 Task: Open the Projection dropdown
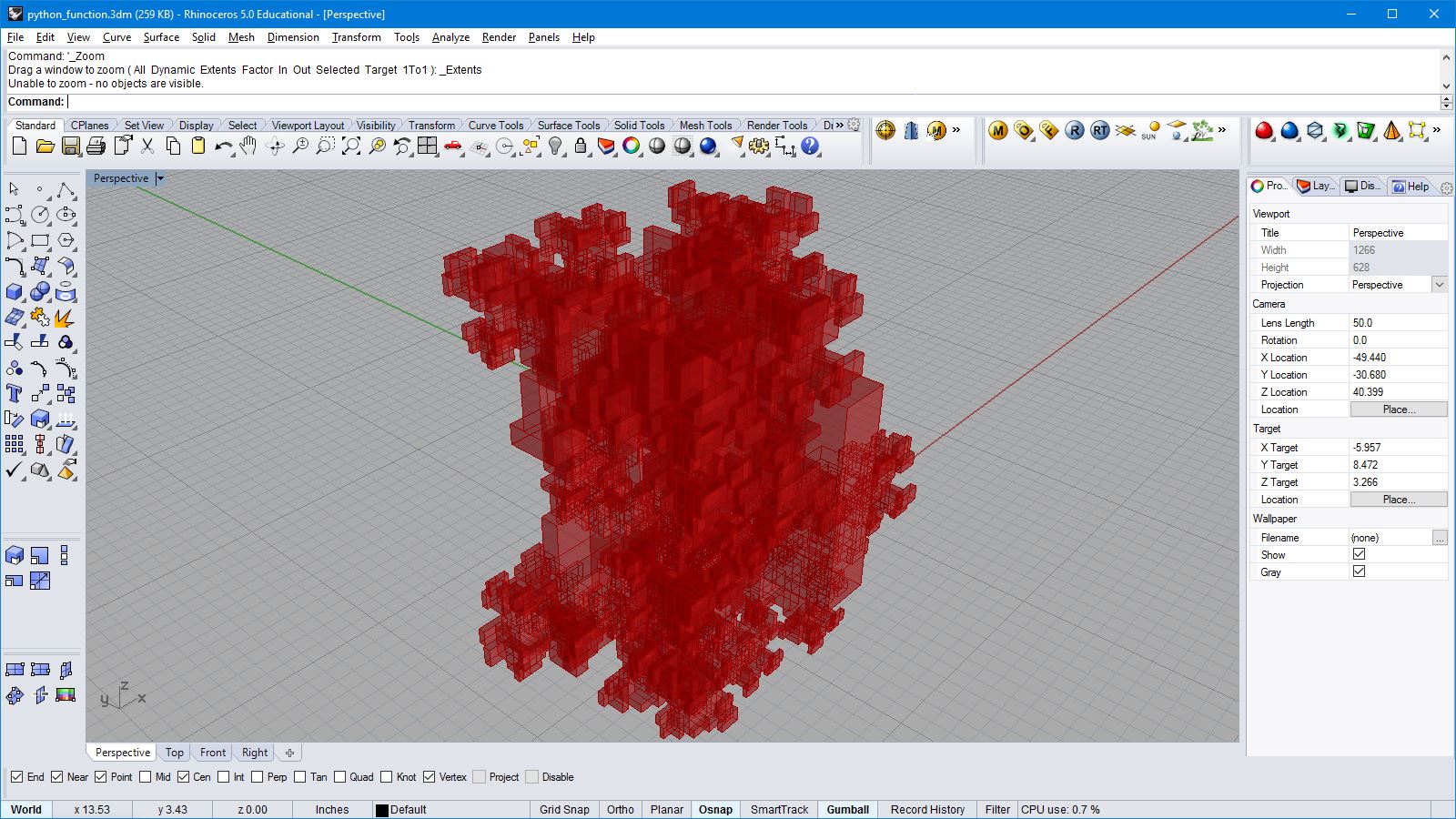[1439, 285]
